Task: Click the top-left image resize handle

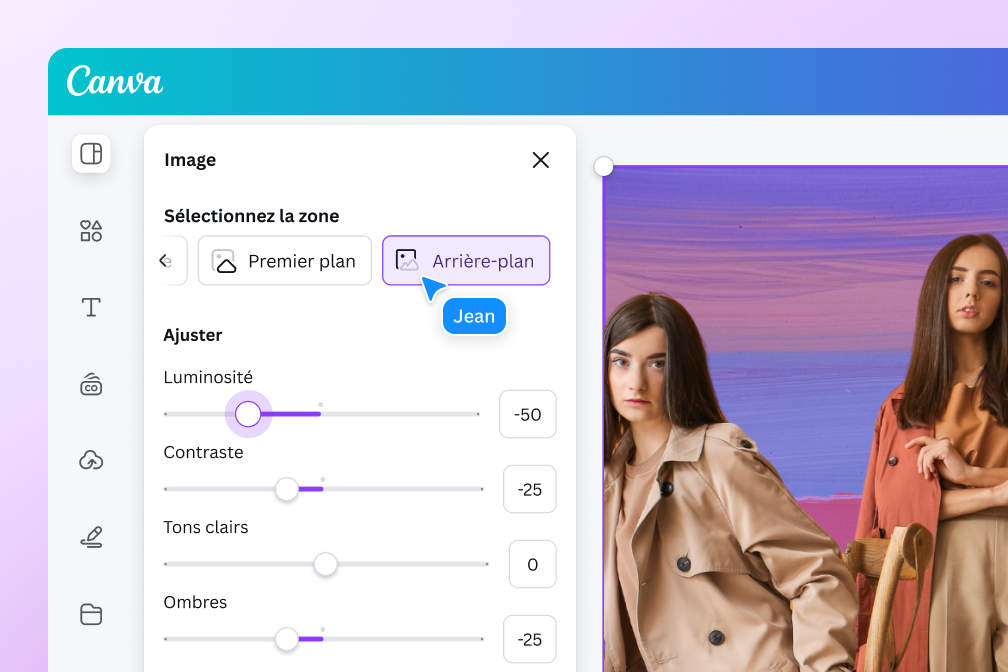Action: pos(604,166)
